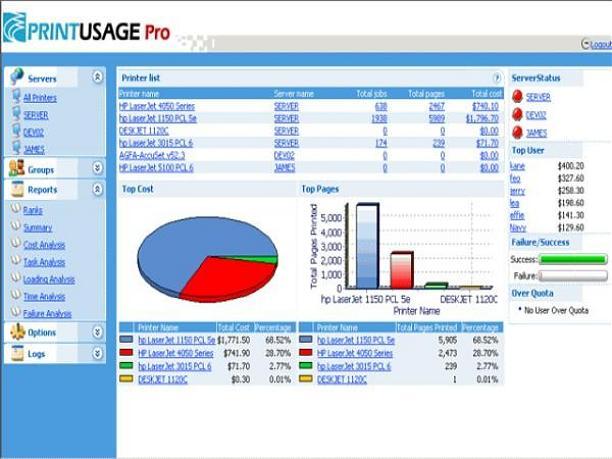The height and width of the screenshot is (459, 612).
Task: Open hp LaserJet 1150 PCL 5e in printer list
Action: click(158, 118)
